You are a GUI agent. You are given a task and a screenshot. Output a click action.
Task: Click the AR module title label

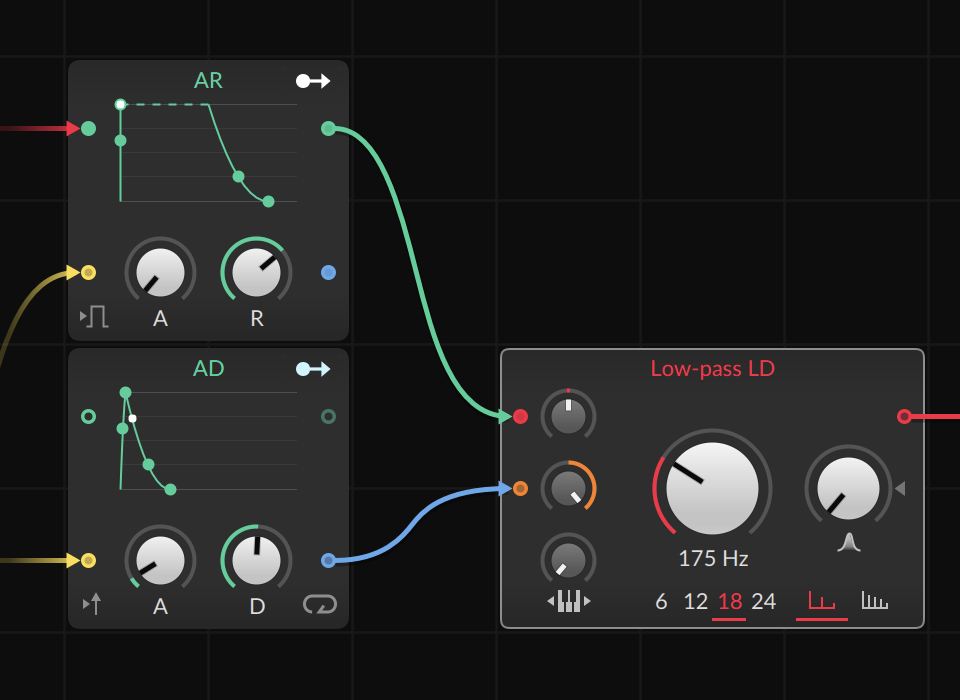pyautogui.click(x=208, y=81)
